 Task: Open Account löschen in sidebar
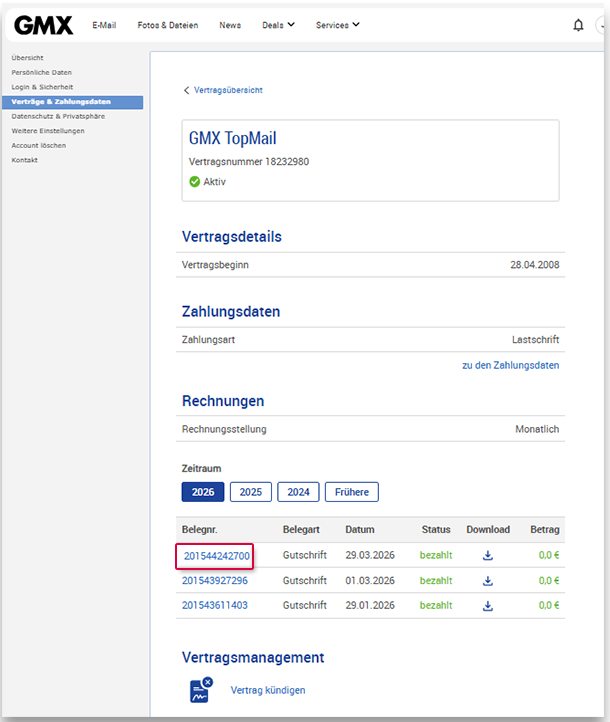(39, 146)
